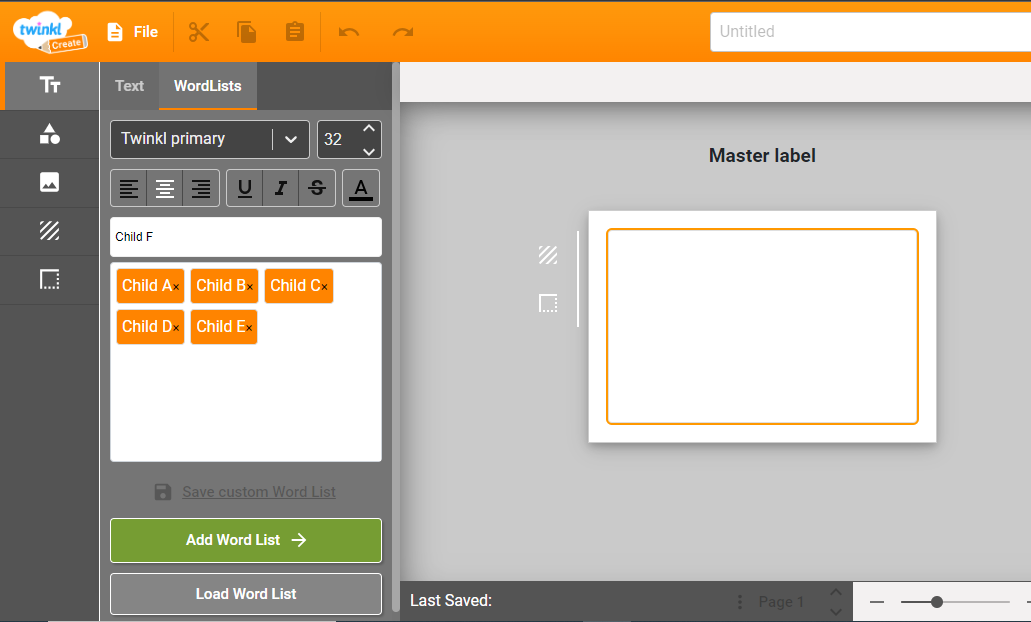Select the Text tool in sidebar
The width and height of the screenshot is (1031, 622).
point(50,85)
